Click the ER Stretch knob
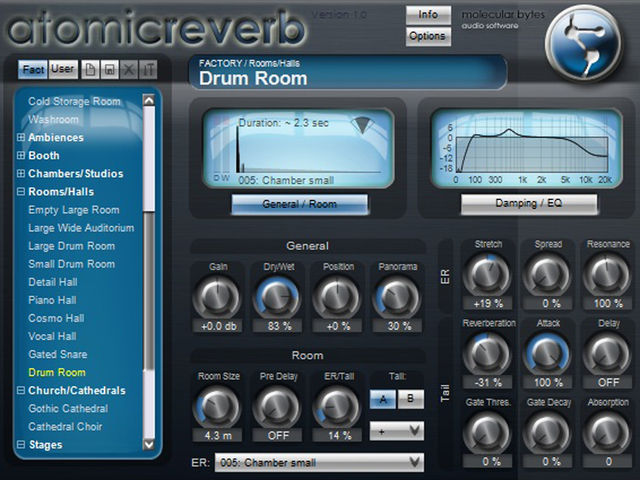This screenshot has height=480, width=640. point(487,275)
